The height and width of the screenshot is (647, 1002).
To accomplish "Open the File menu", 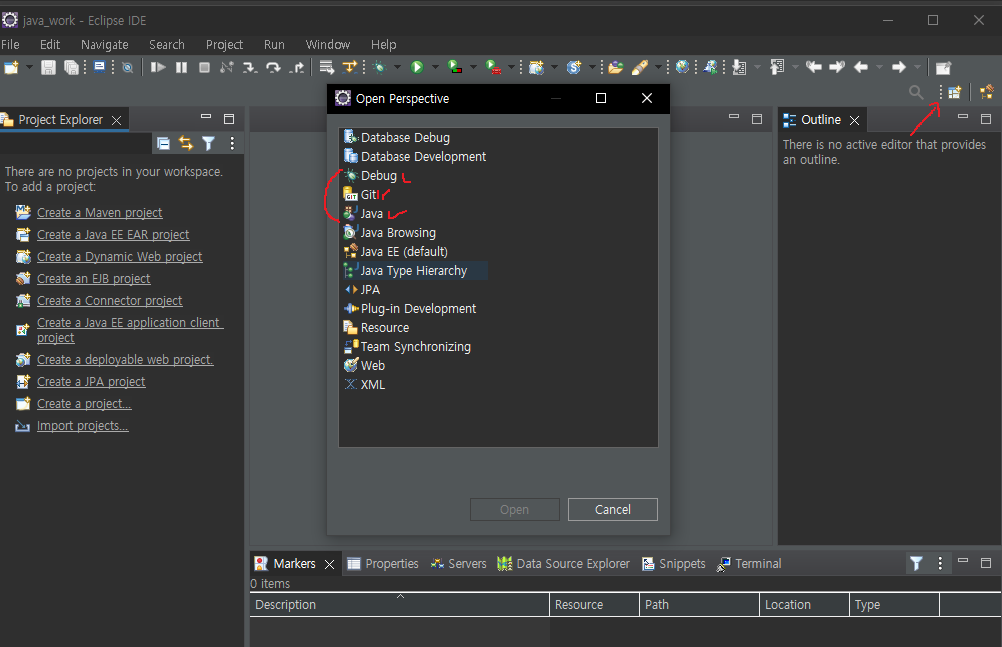I will 10,45.
